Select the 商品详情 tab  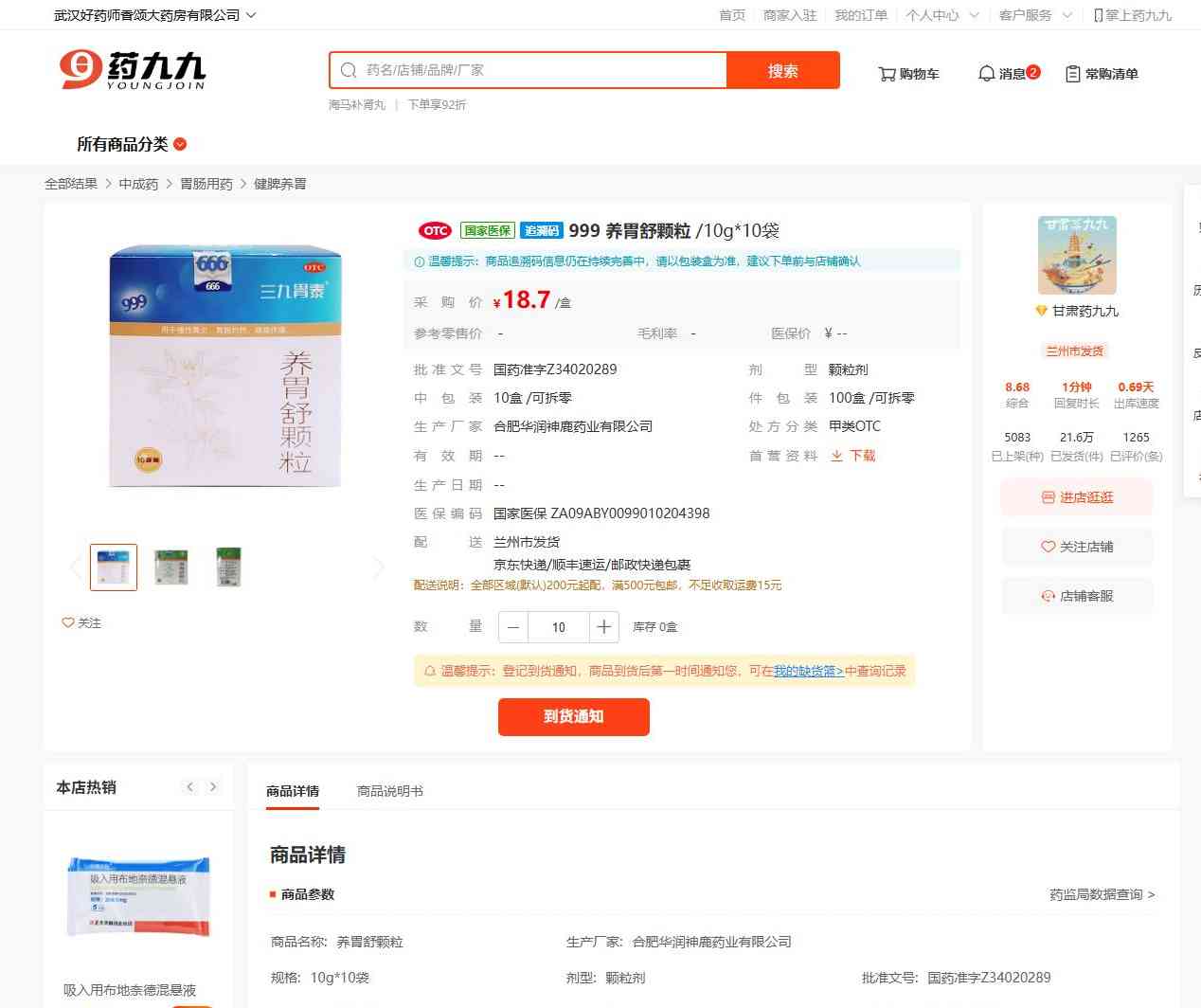coord(293,791)
